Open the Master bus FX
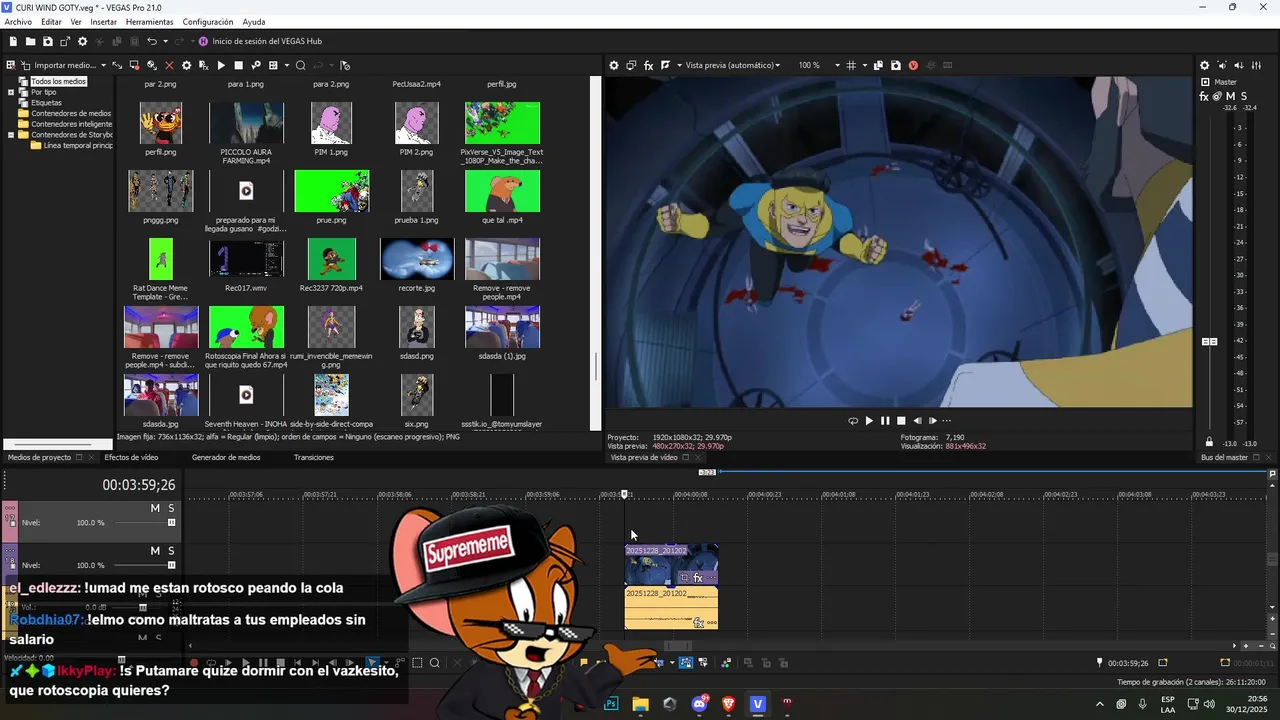Screen dimensions: 1280x720 click(1204, 96)
